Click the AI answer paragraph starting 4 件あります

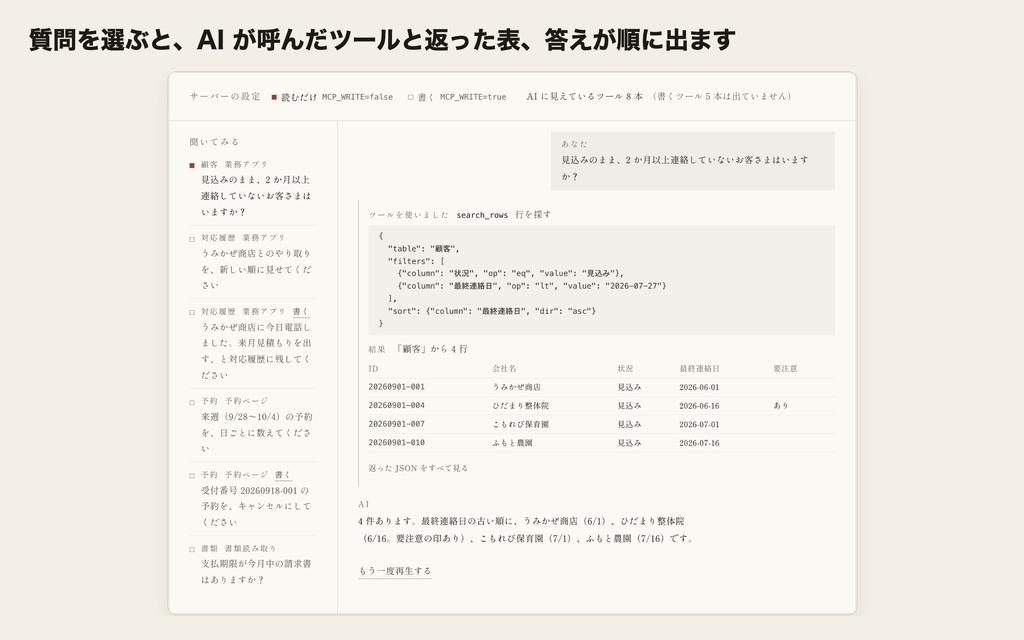coord(526,530)
